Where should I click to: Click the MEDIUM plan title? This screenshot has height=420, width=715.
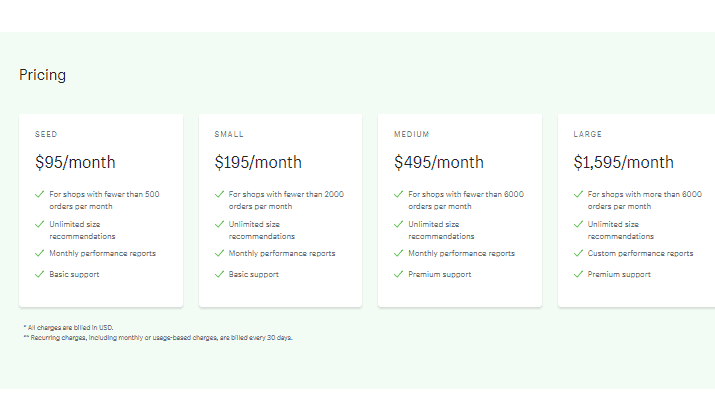tap(412, 134)
